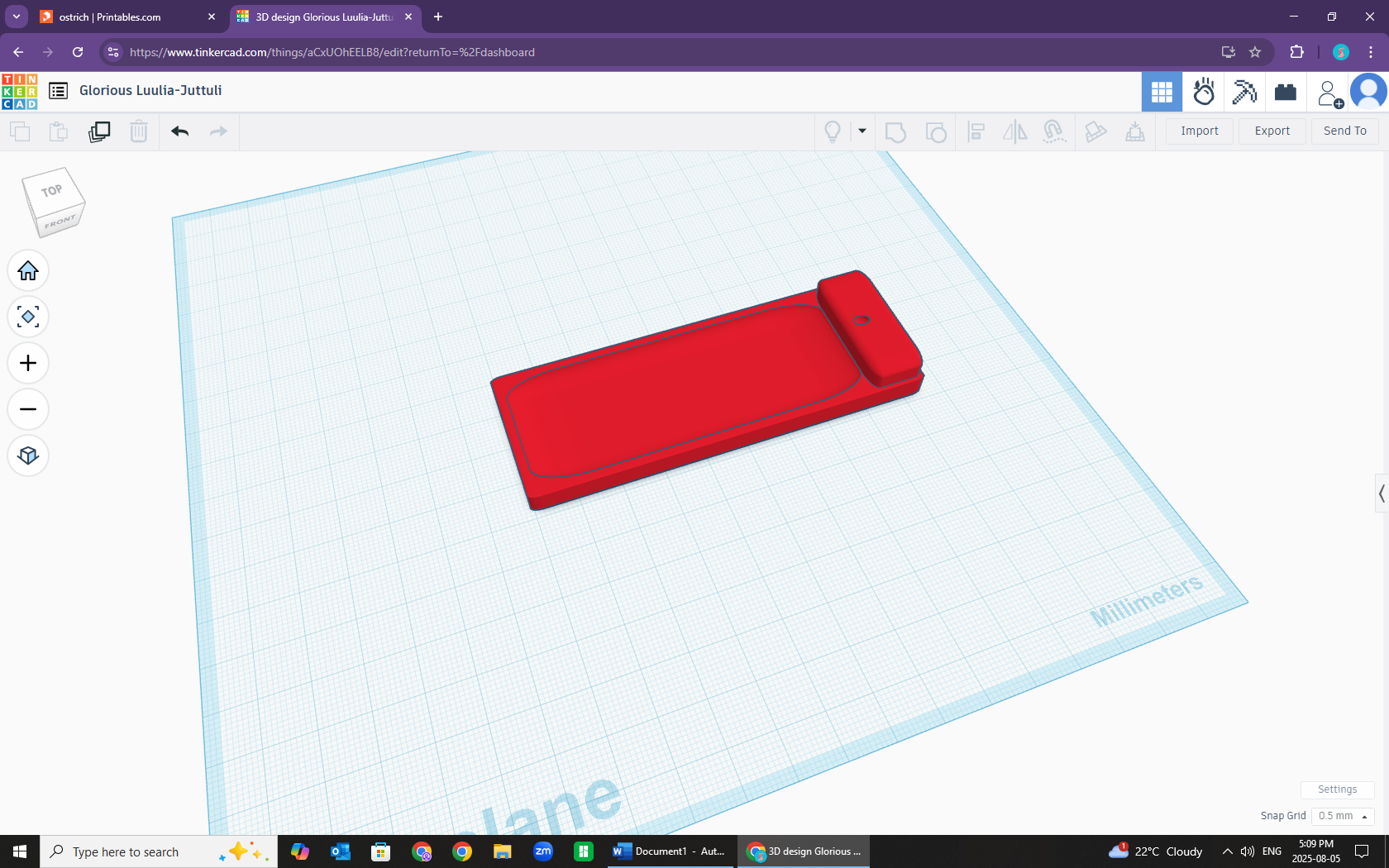Viewport: 1389px width, 868px height.
Task: Click the Align tool icon
Action: pos(976,131)
